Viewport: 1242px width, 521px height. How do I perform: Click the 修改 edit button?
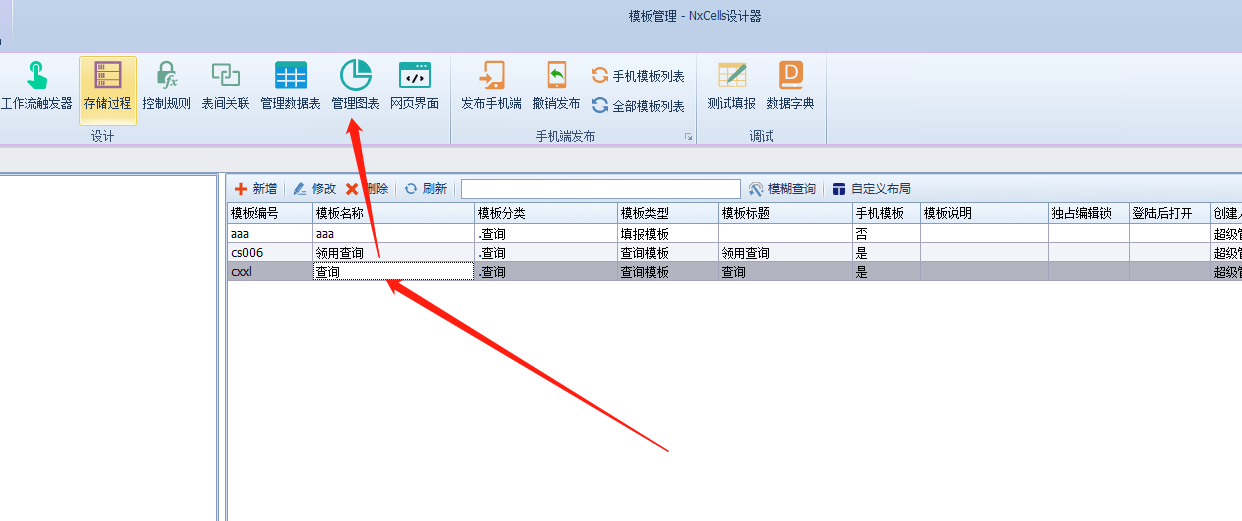[314, 189]
